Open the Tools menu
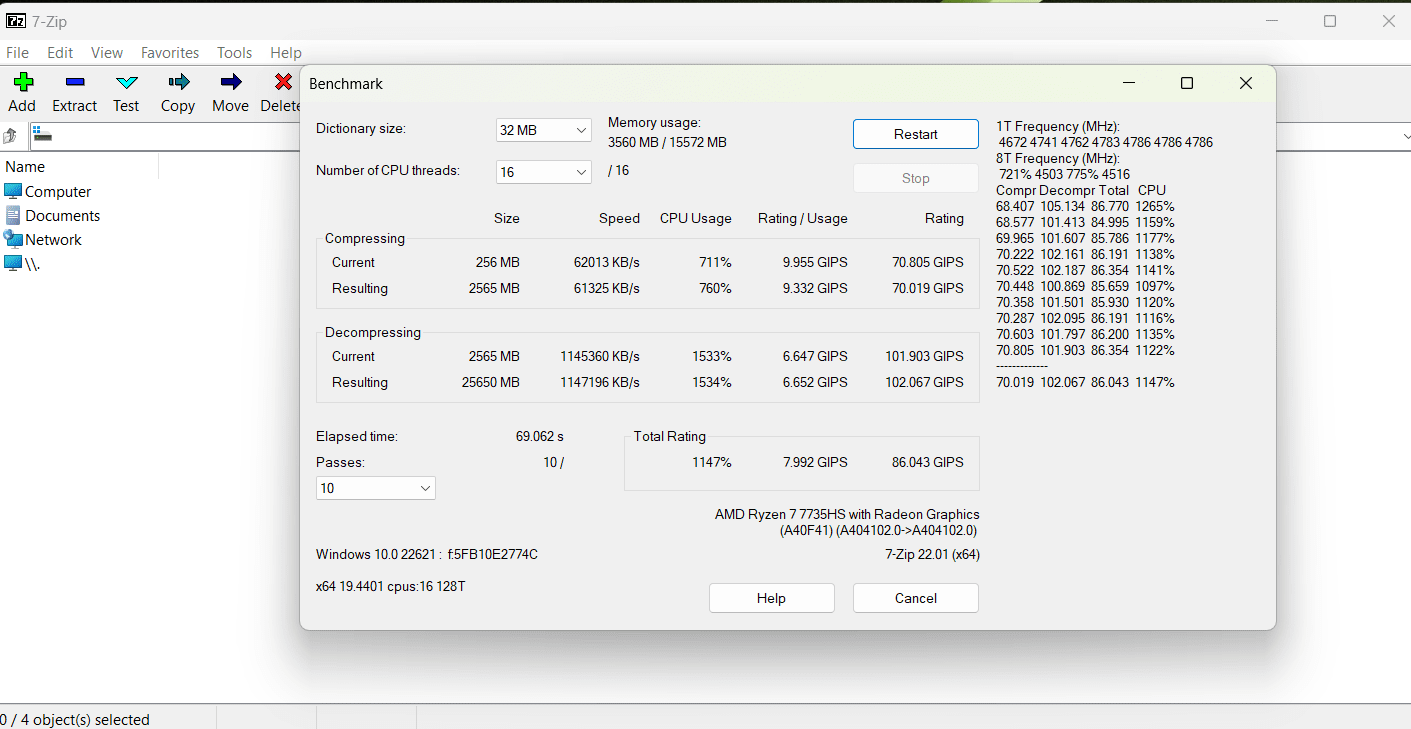The height and width of the screenshot is (729, 1411). pos(234,53)
